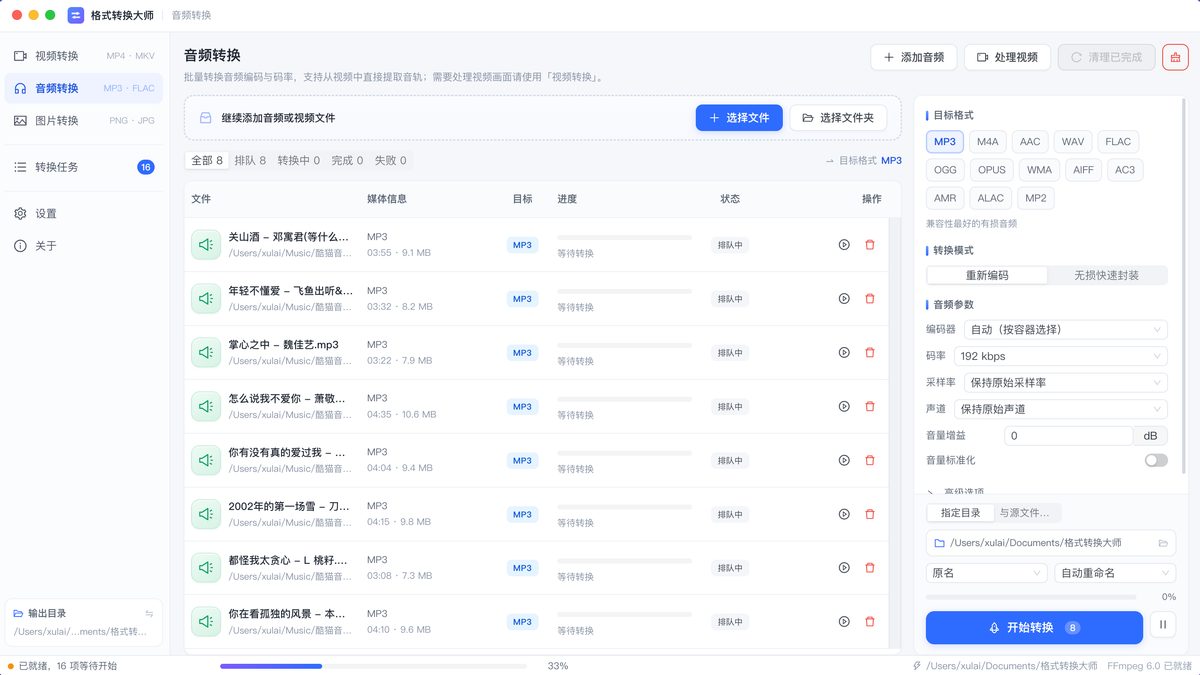This screenshot has height=675, width=1200.
Task: Filter list by 完成 0
Action: (347, 160)
